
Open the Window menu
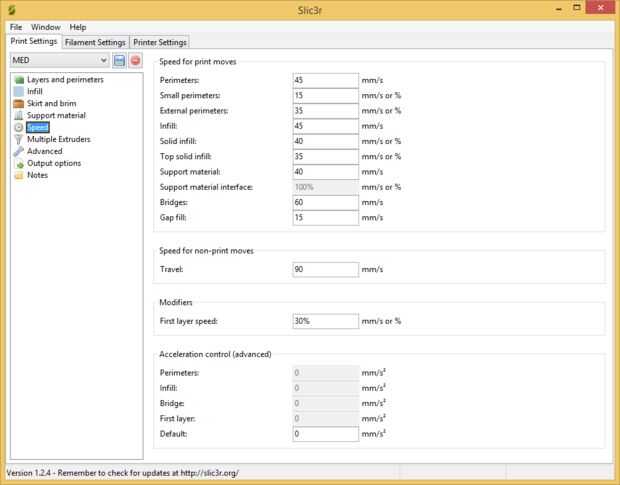(46, 27)
